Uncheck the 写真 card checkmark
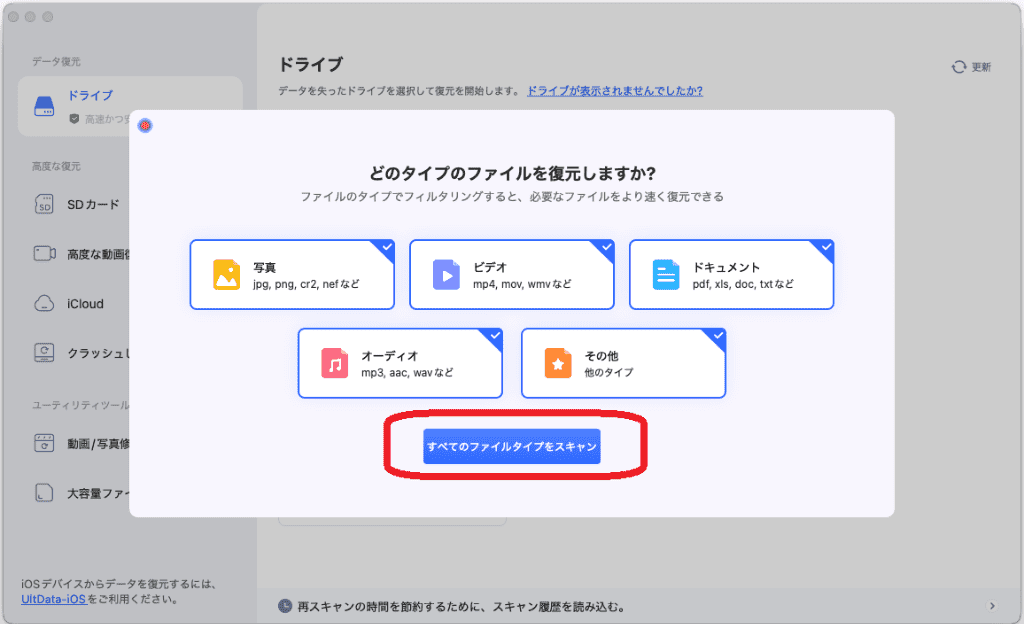The width and height of the screenshot is (1024, 624). (x=387, y=247)
